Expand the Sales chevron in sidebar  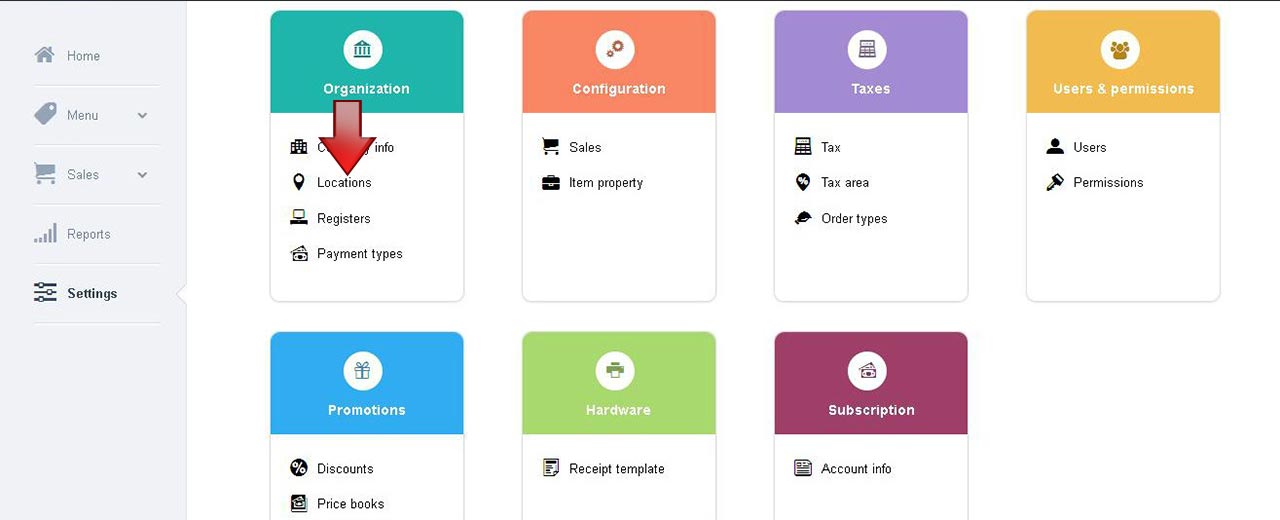(x=142, y=175)
